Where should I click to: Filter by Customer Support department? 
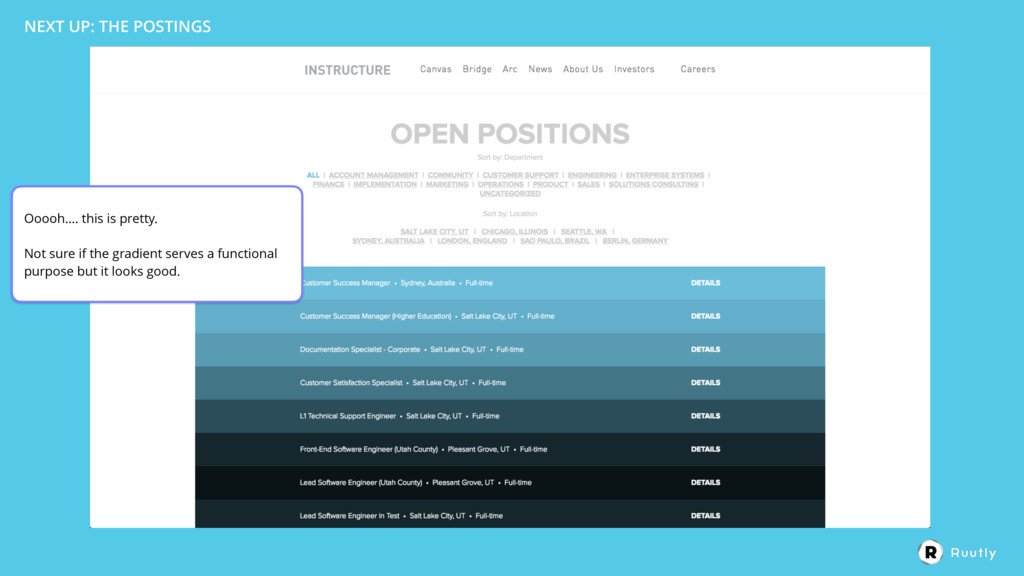click(520, 175)
